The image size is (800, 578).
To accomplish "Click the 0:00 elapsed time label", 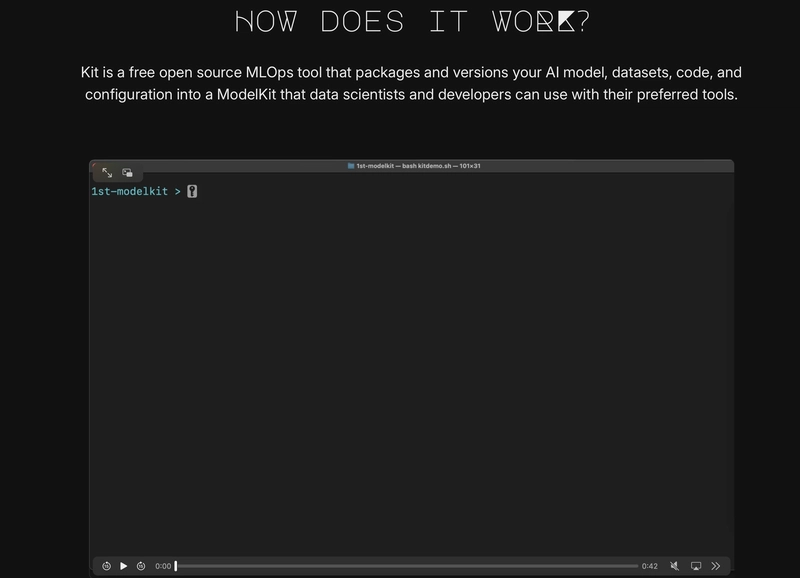I will point(163,566).
